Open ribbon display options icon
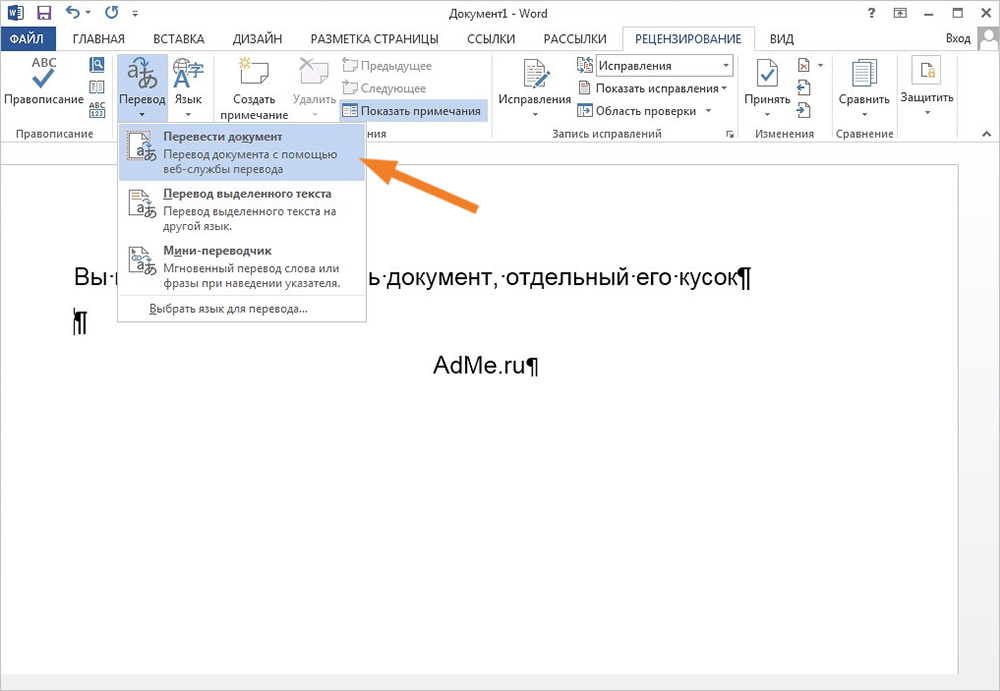 coord(900,13)
